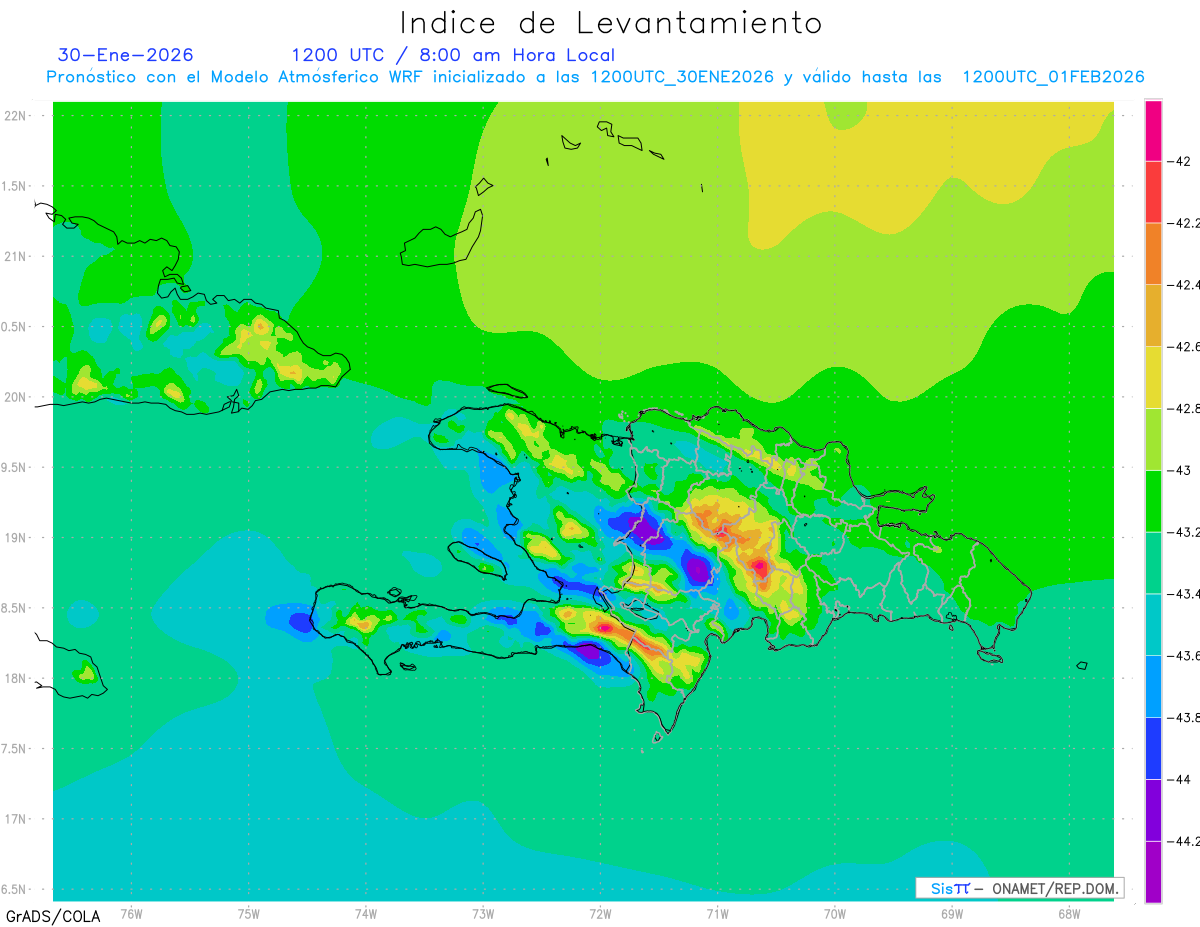The image size is (1200, 927).
Task: Click the violet swatch below -44.2
Action: click(x=1153, y=872)
